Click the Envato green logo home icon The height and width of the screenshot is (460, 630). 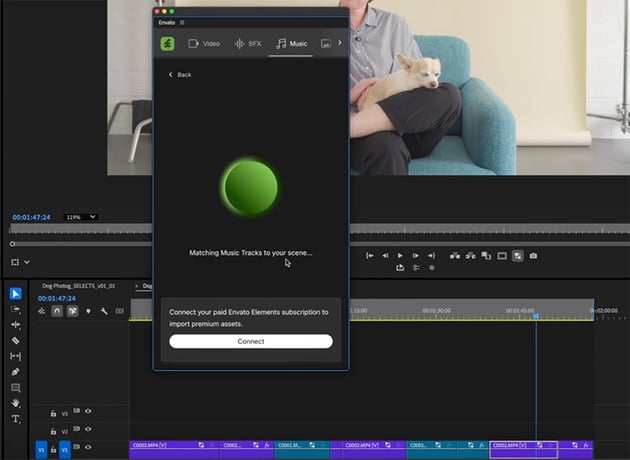click(168, 43)
